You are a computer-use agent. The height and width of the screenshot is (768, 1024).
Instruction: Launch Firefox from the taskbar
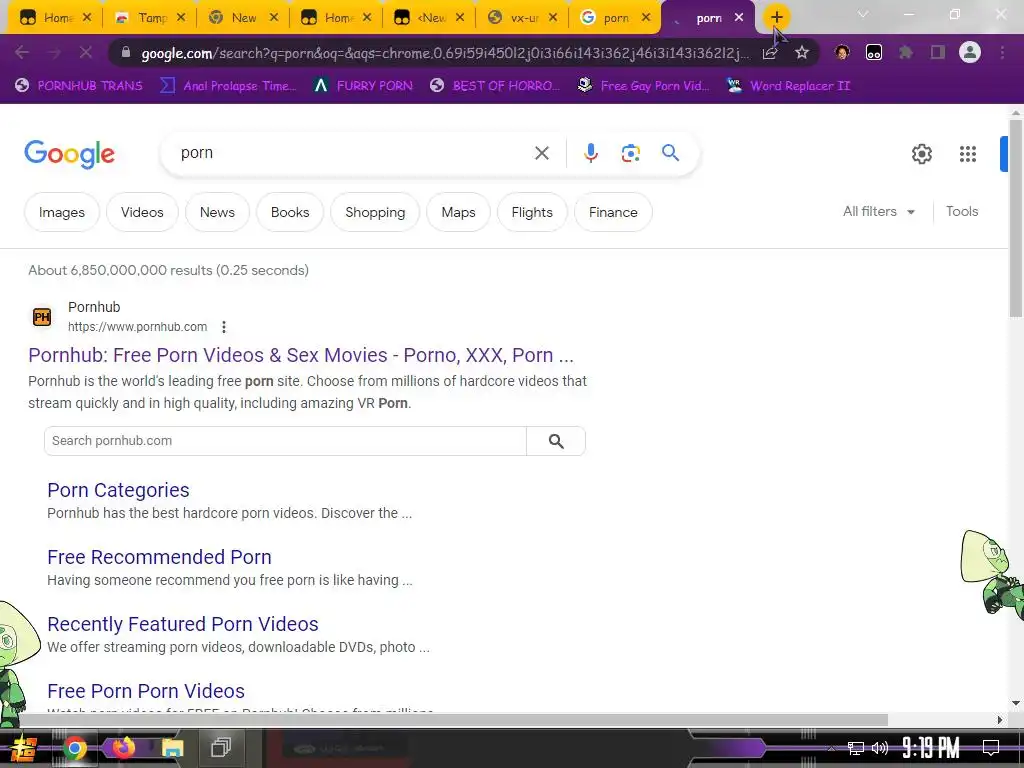(123, 748)
